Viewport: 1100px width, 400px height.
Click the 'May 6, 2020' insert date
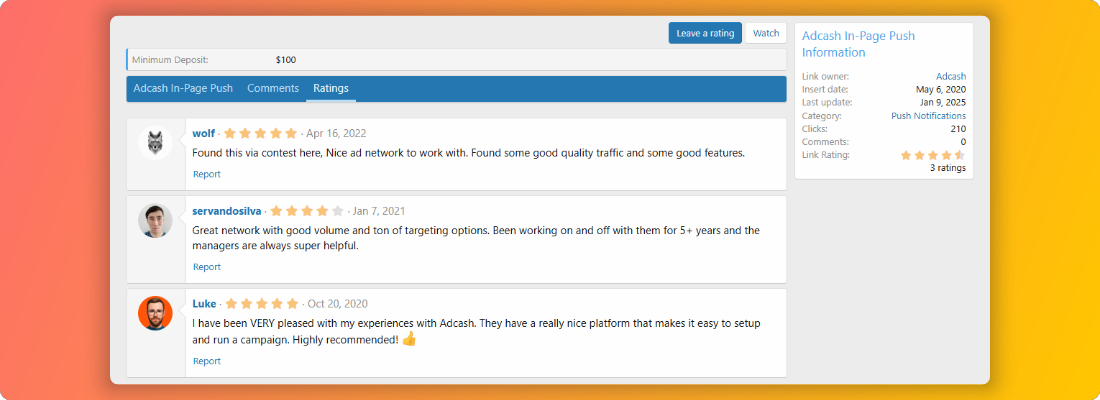[x=941, y=89]
